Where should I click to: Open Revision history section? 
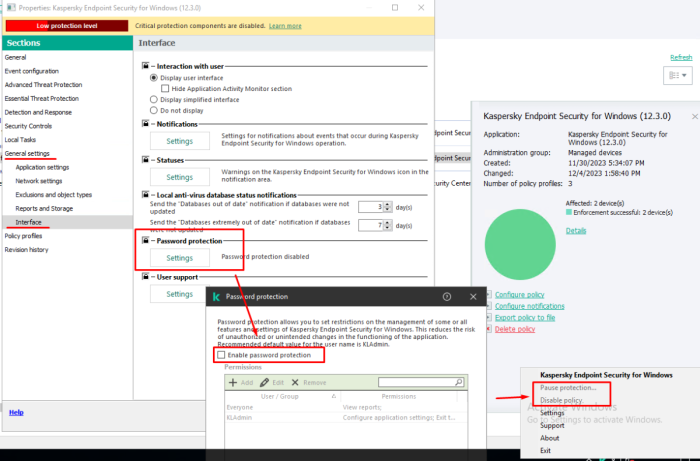point(26,250)
